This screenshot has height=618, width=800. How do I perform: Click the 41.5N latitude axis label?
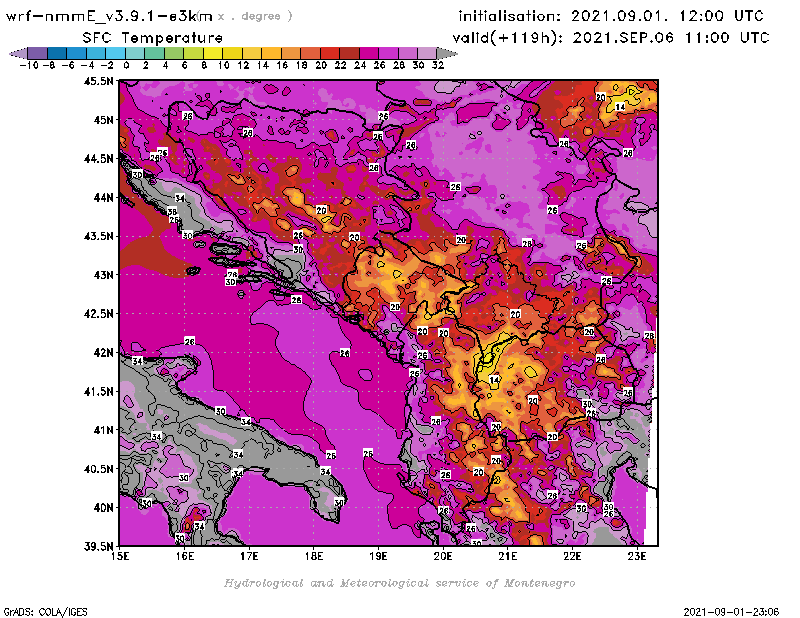(98, 391)
